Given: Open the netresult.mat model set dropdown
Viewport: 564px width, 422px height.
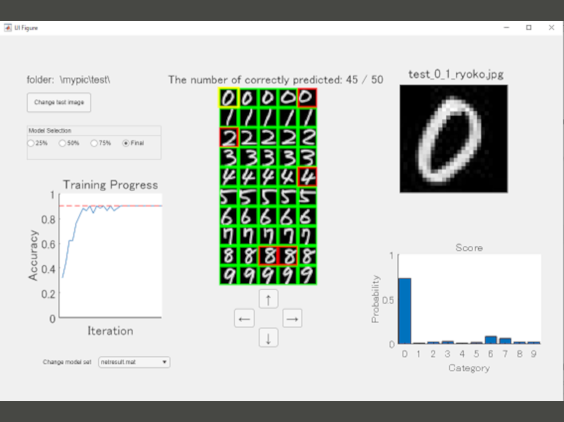Looking at the screenshot, I should [134, 362].
